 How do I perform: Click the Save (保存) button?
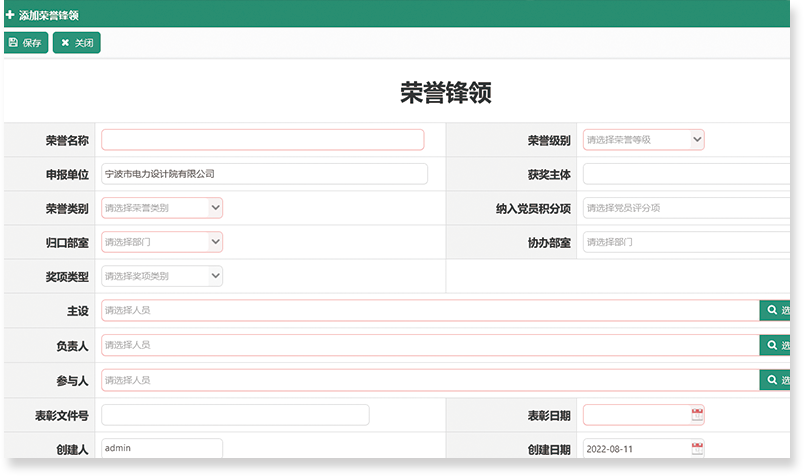(x=26, y=43)
